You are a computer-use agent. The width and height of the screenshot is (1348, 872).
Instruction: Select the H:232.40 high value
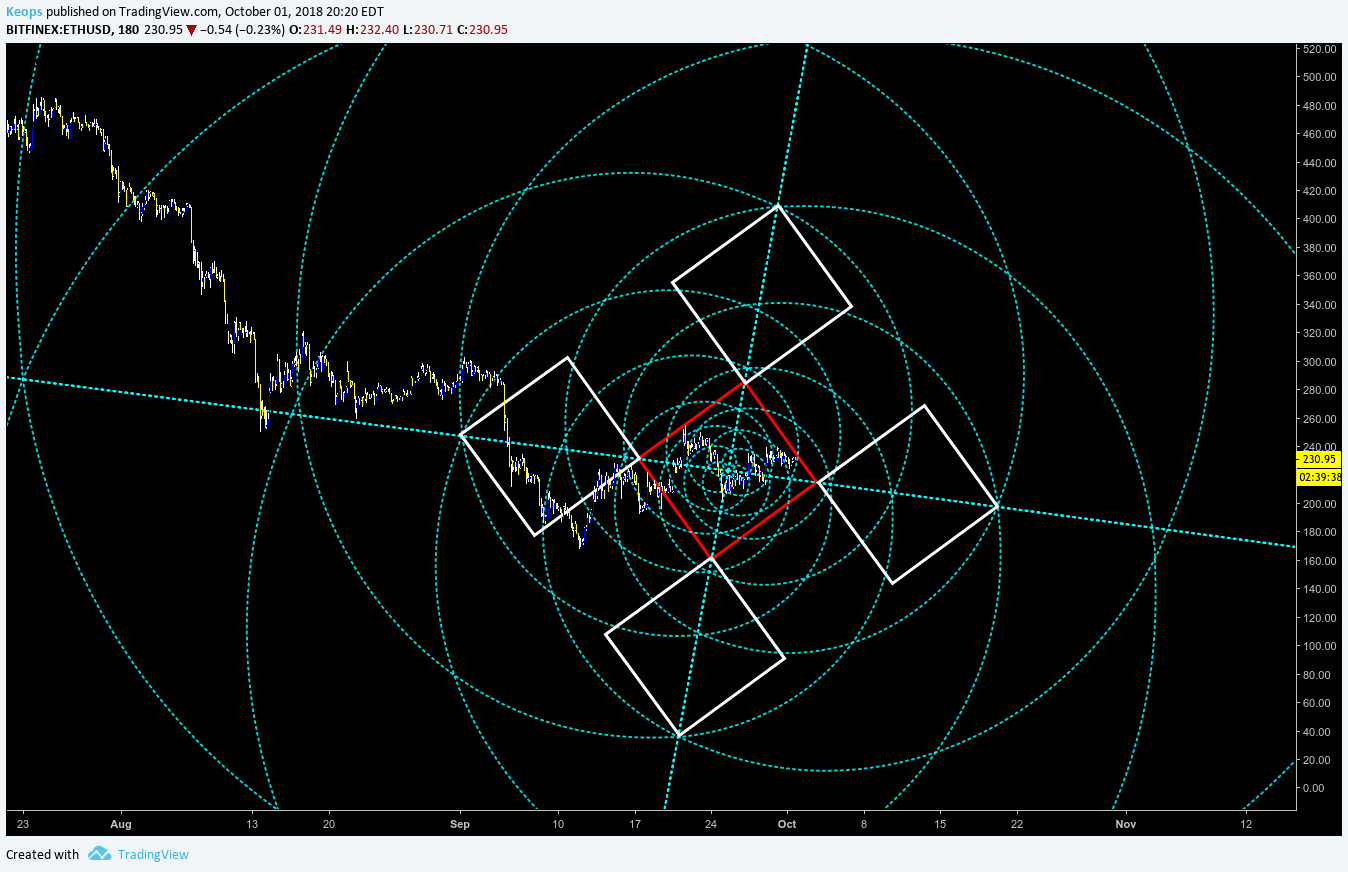pyautogui.click(x=372, y=30)
